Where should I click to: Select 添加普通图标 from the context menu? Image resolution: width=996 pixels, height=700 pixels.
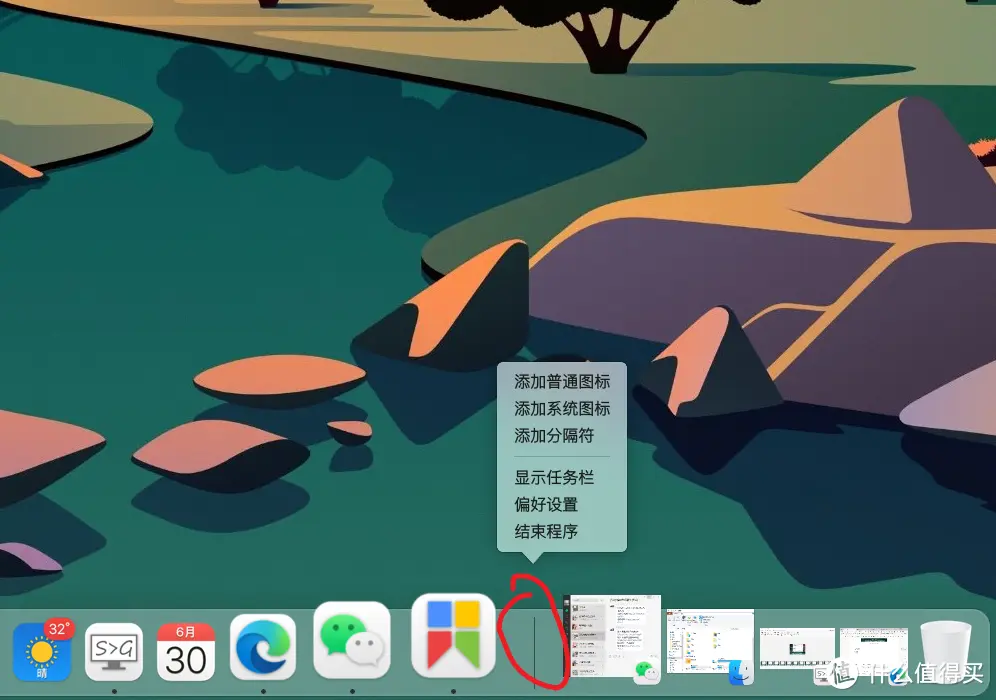click(562, 382)
